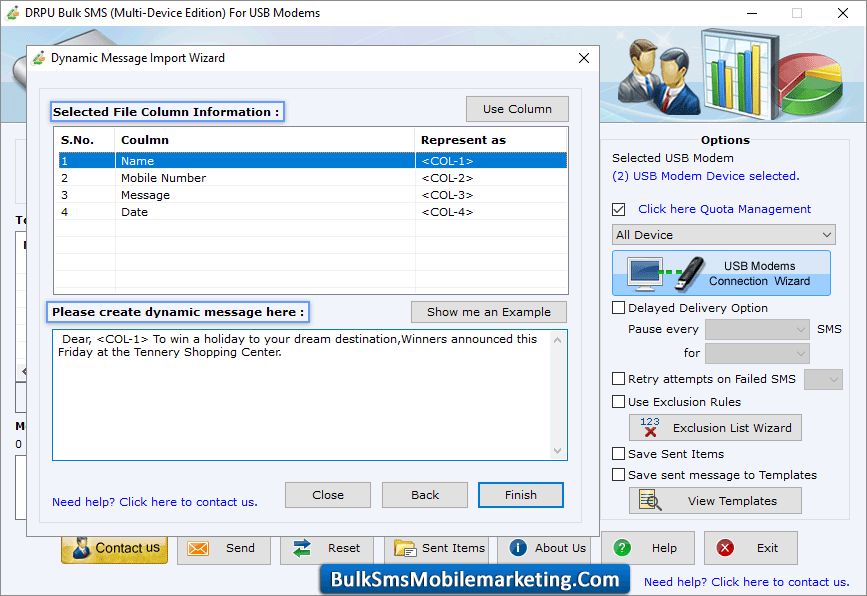Screen dimensions: 867x596
Task: Click the businessmen banner image
Action: 659,76
